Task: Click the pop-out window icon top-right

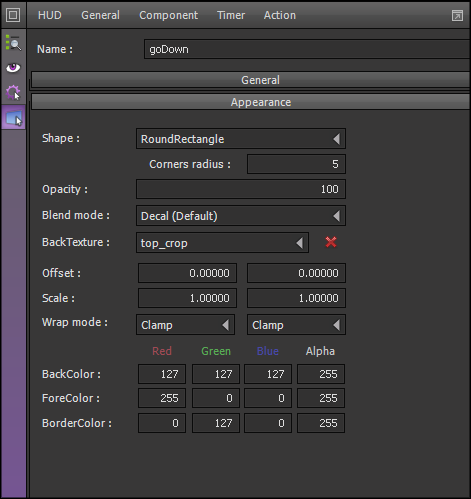Action: click(457, 15)
